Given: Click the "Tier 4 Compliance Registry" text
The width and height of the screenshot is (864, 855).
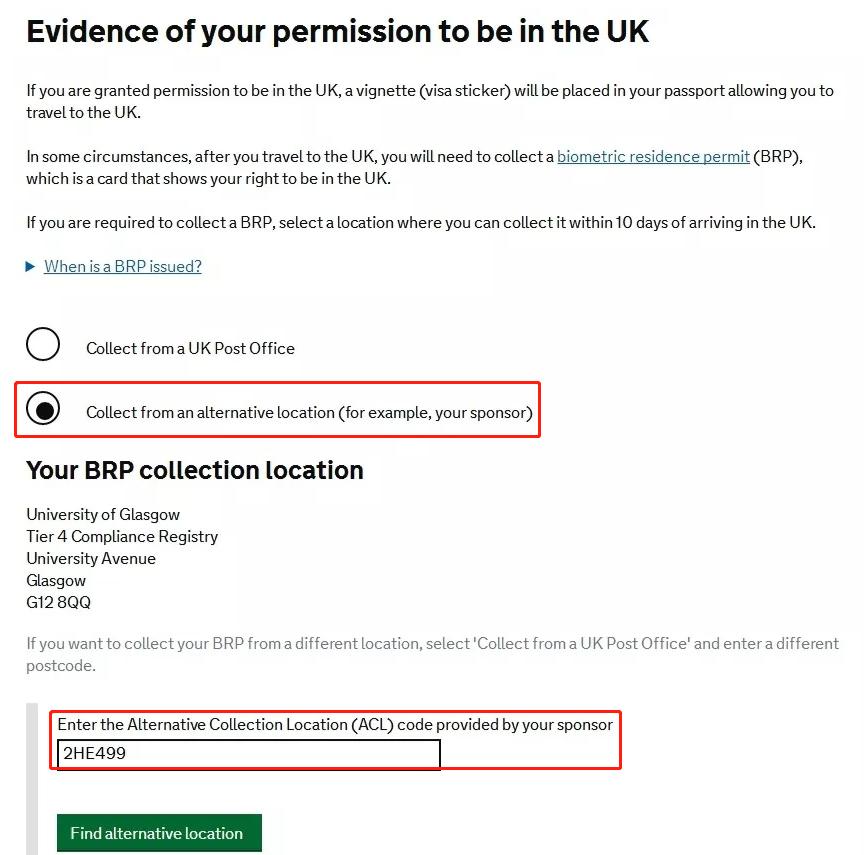Looking at the screenshot, I should pos(122,536).
